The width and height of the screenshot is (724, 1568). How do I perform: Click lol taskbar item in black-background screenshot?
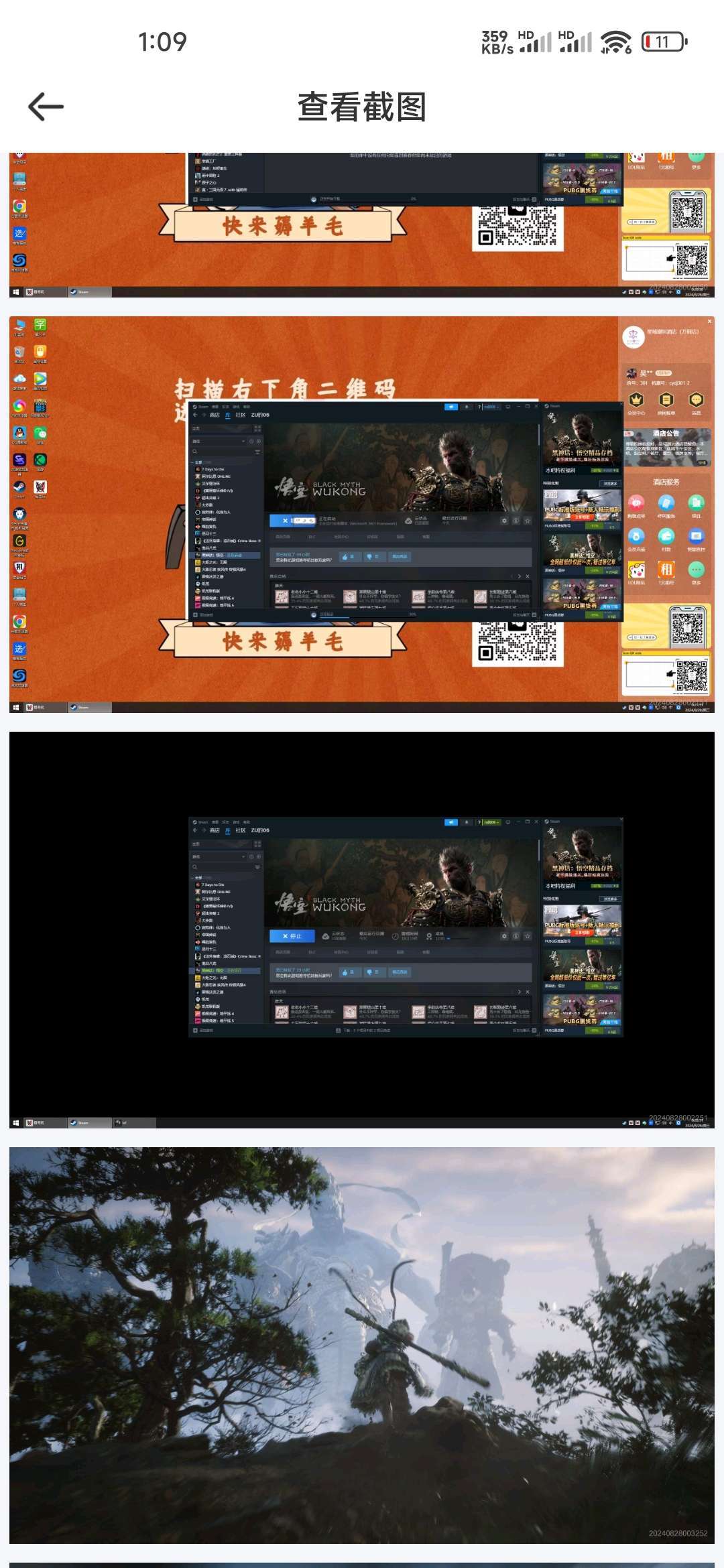point(133,1122)
